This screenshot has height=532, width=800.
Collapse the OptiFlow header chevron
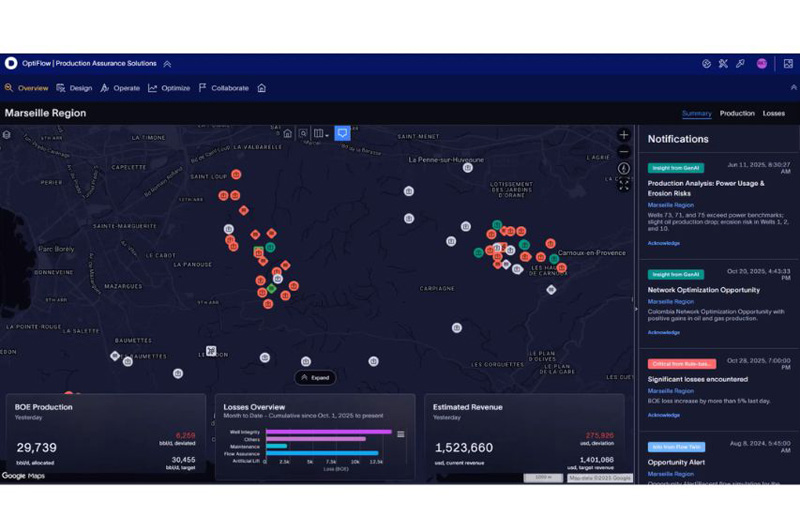tap(167, 64)
